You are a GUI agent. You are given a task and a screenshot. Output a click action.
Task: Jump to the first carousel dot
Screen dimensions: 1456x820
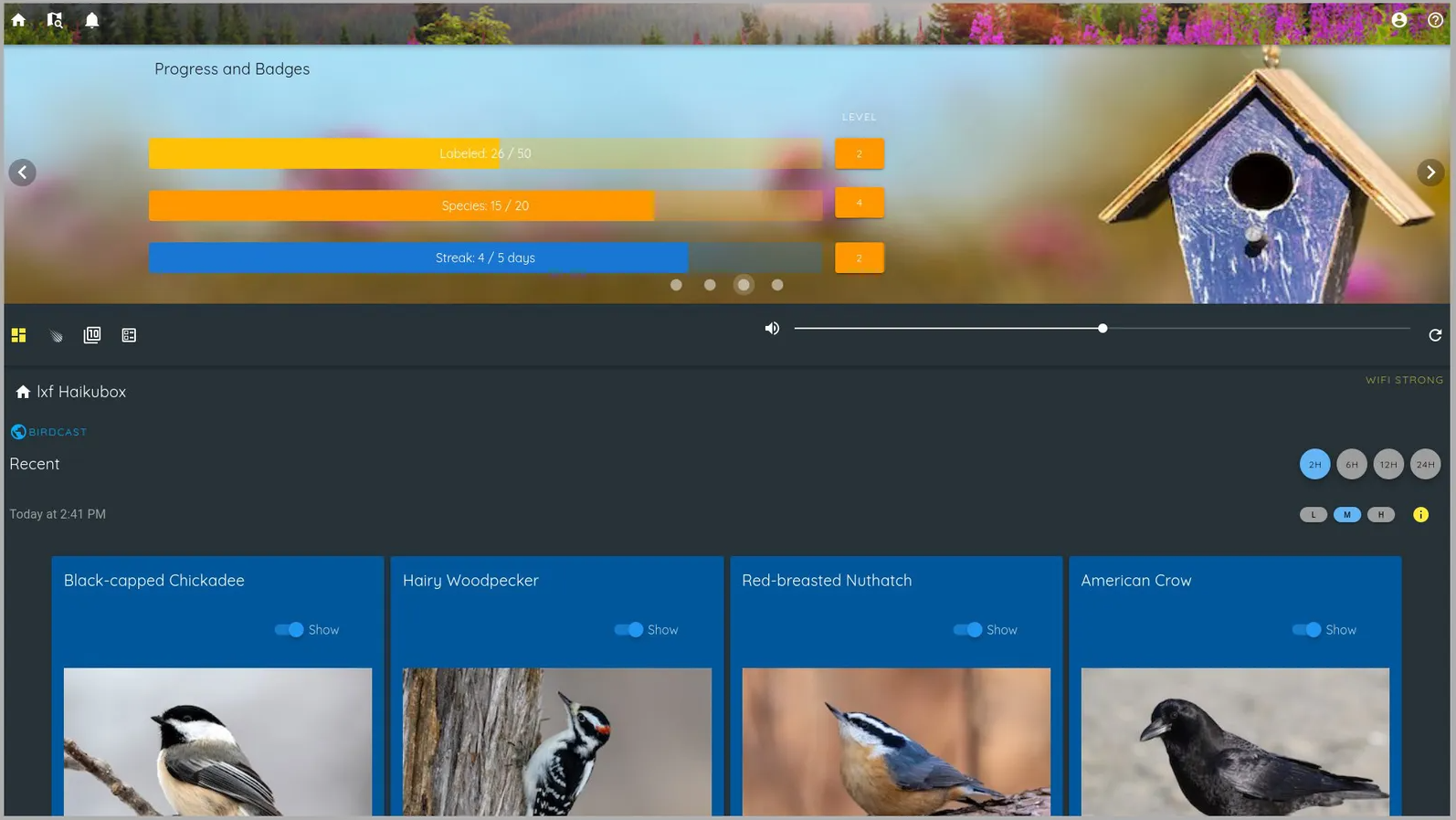(x=676, y=285)
